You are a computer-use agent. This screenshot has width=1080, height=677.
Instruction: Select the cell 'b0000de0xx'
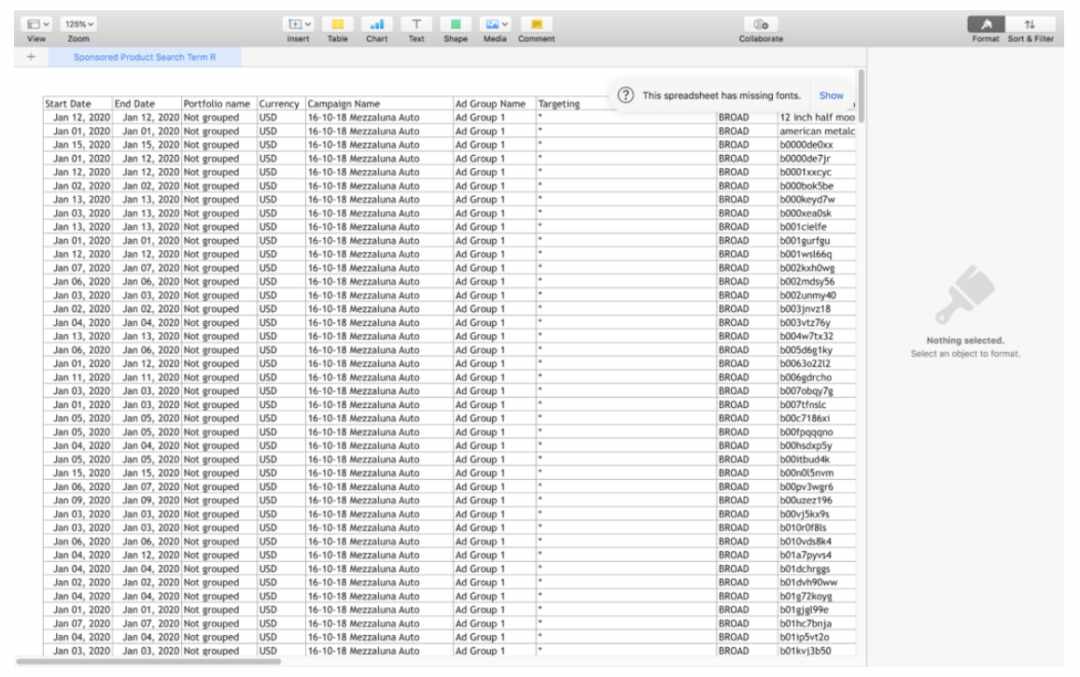coord(817,145)
